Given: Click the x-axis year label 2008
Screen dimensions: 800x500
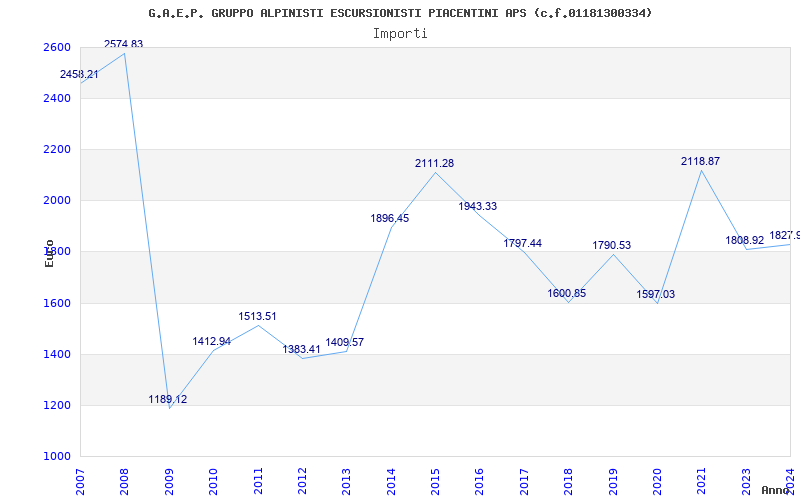Looking at the screenshot, I should pyautogui.click(x=124, y=481).
